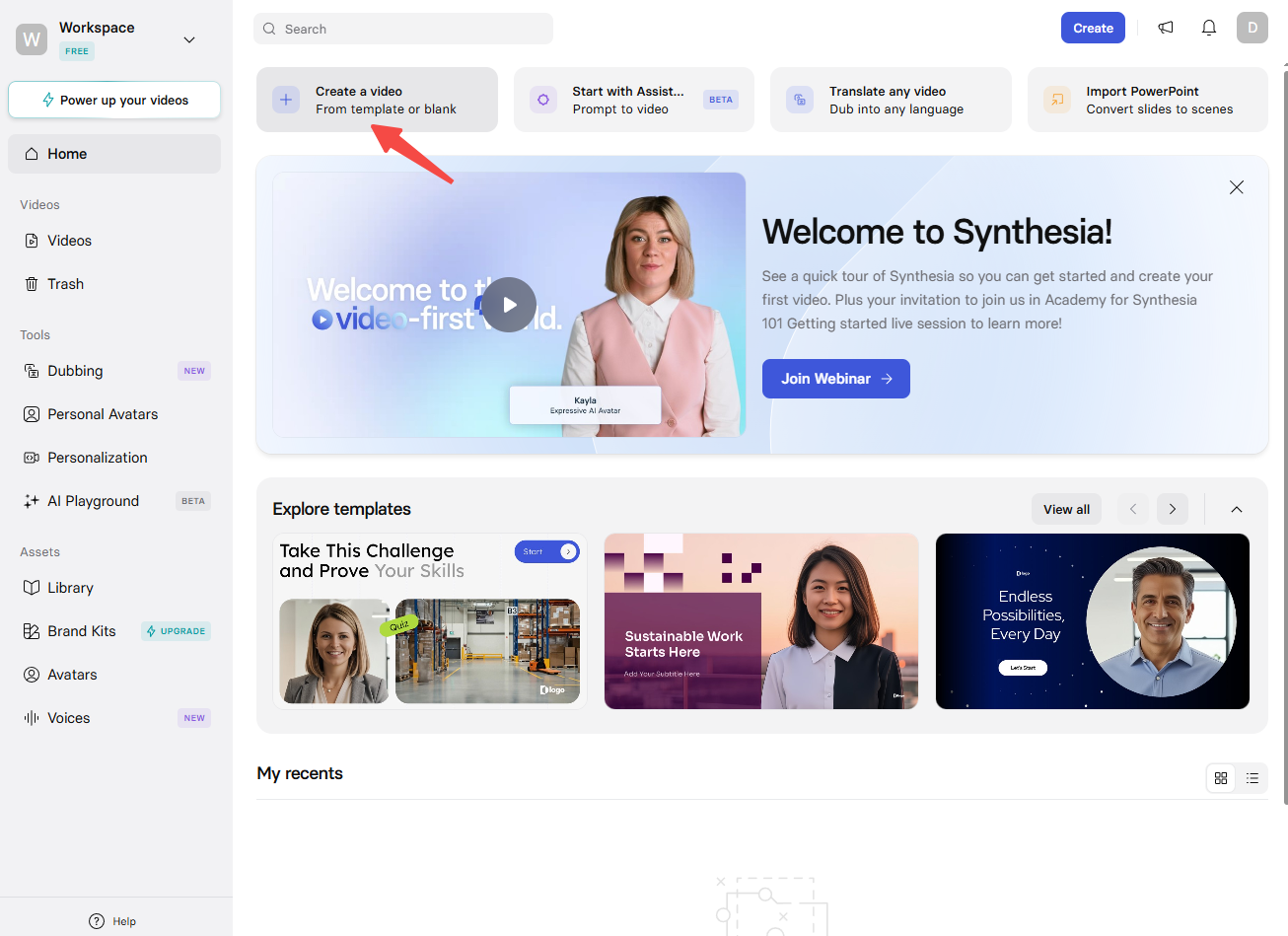Open Take This Challenge template thumbnail
This screenshot has height=936, width=1288.
click(x=430, y=621)
